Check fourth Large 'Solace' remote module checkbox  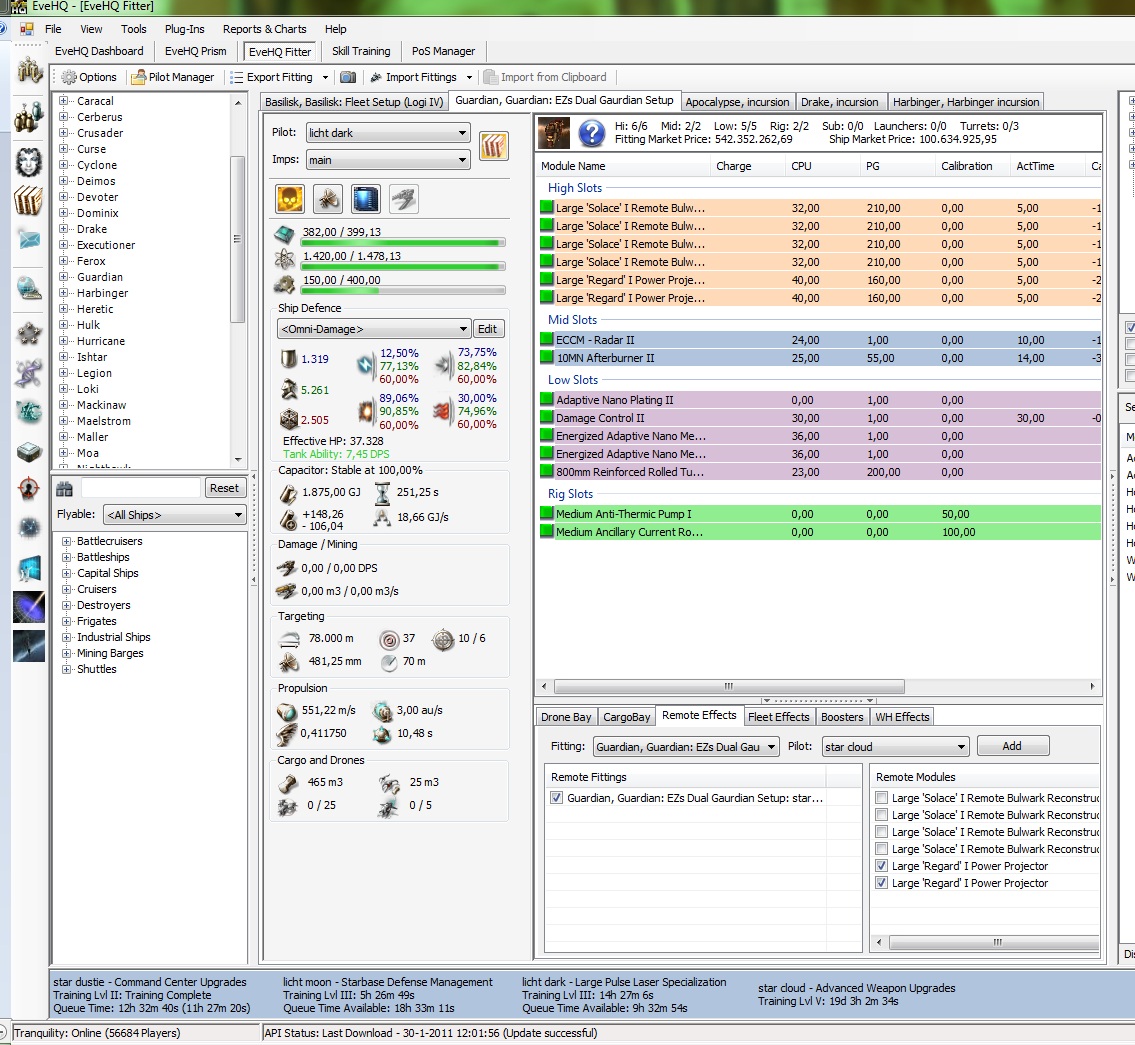(x=882, y=848)
